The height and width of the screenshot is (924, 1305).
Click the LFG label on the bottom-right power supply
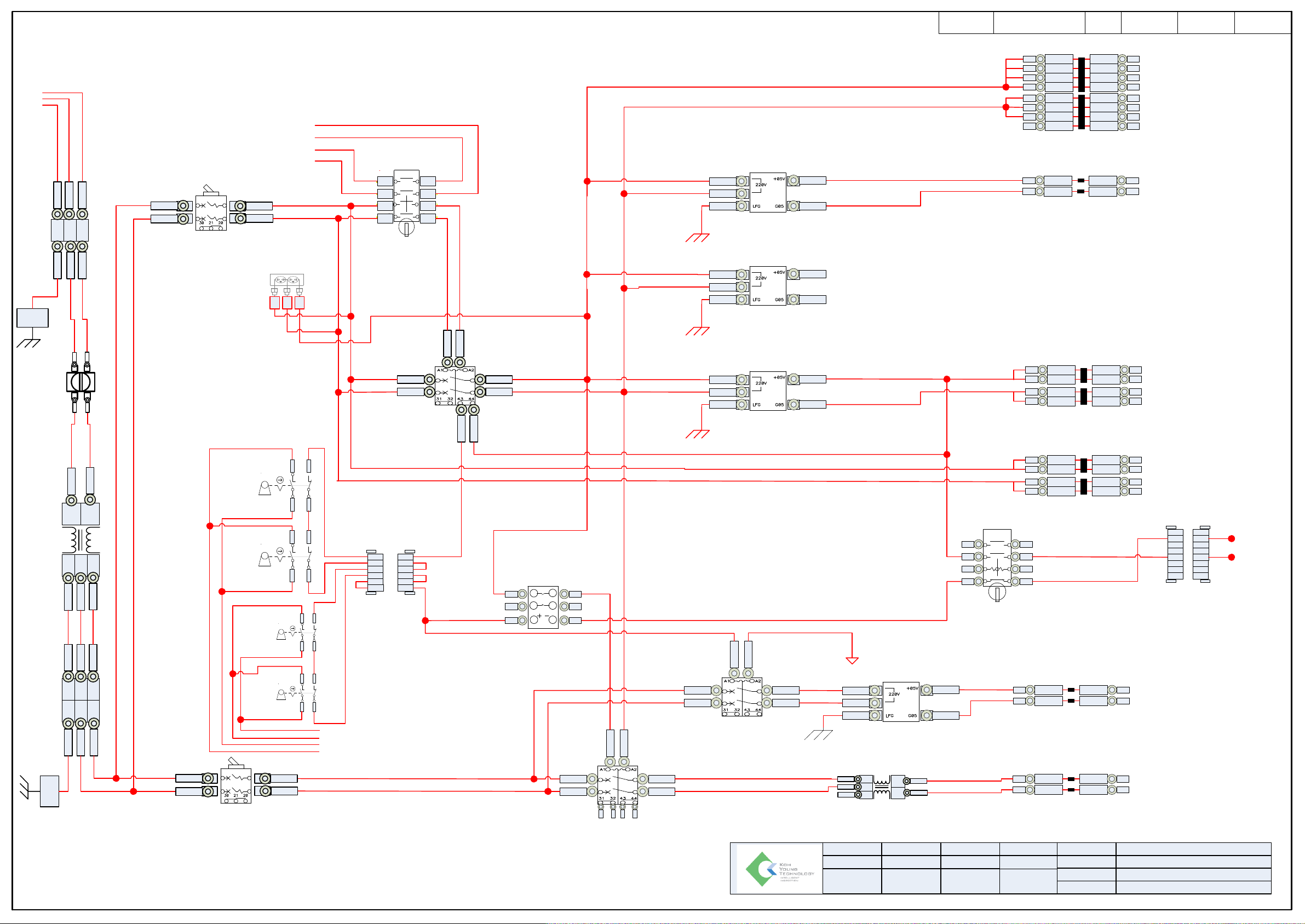point(889,716)
